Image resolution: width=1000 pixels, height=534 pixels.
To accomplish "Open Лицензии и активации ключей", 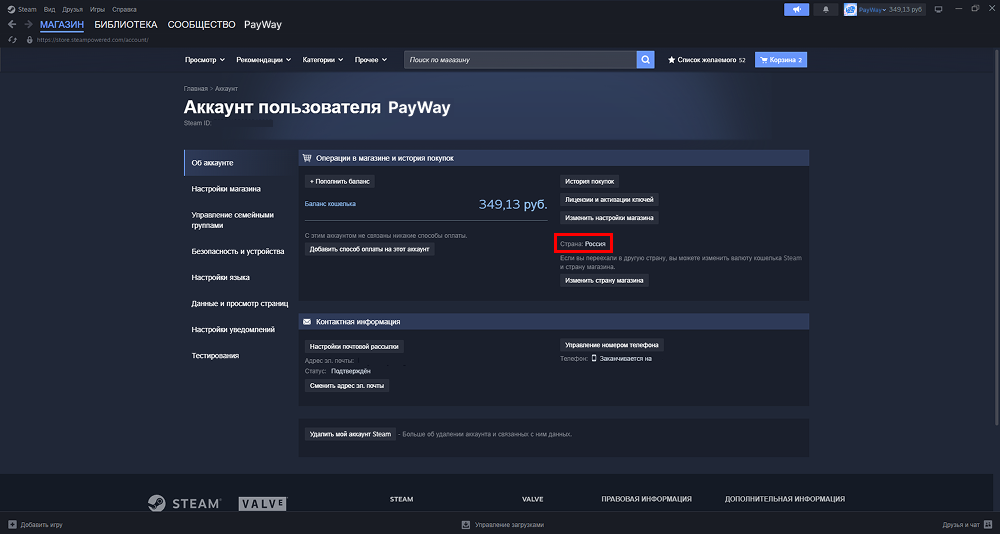I will (x=609, y=200).
